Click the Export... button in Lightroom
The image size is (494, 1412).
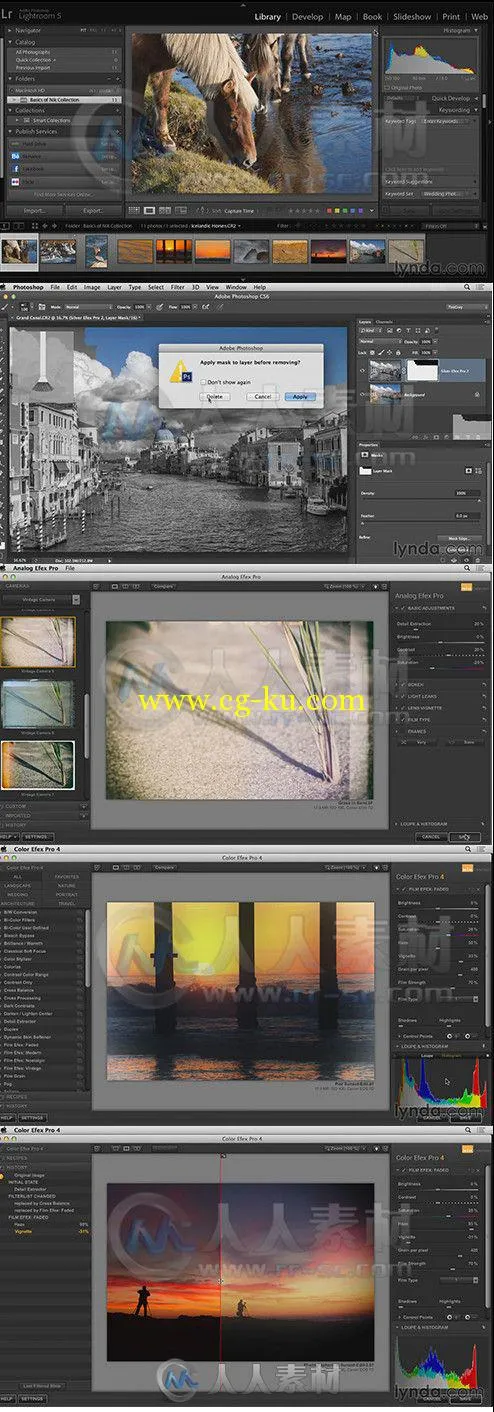[93, 211]
